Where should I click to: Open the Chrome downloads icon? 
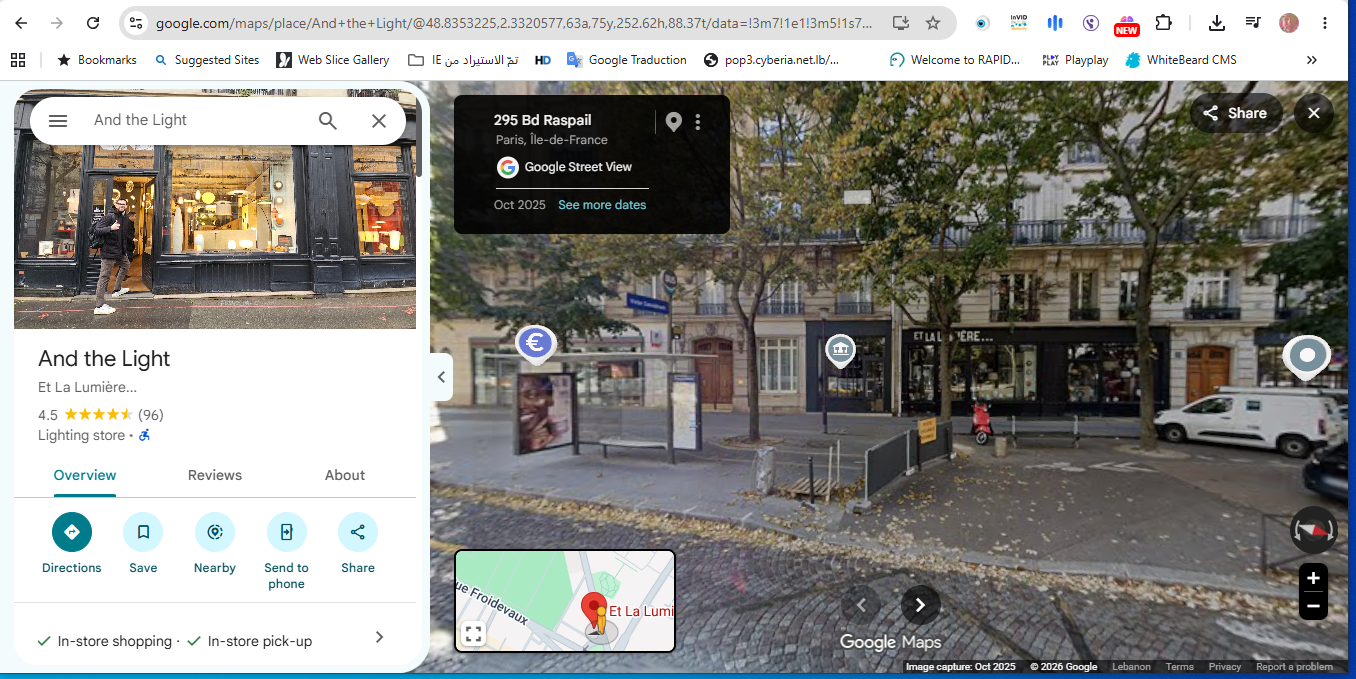click(1217, 23)
